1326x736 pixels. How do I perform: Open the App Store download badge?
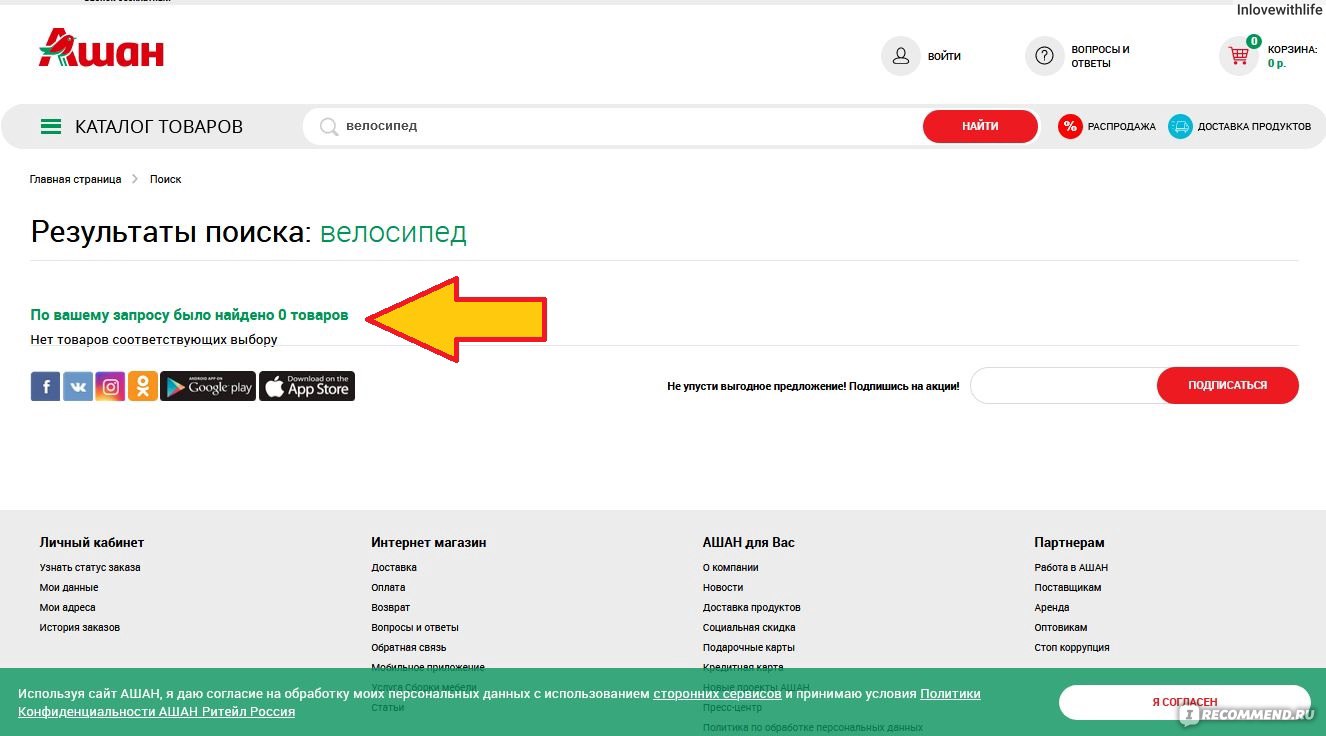[307, 386]
